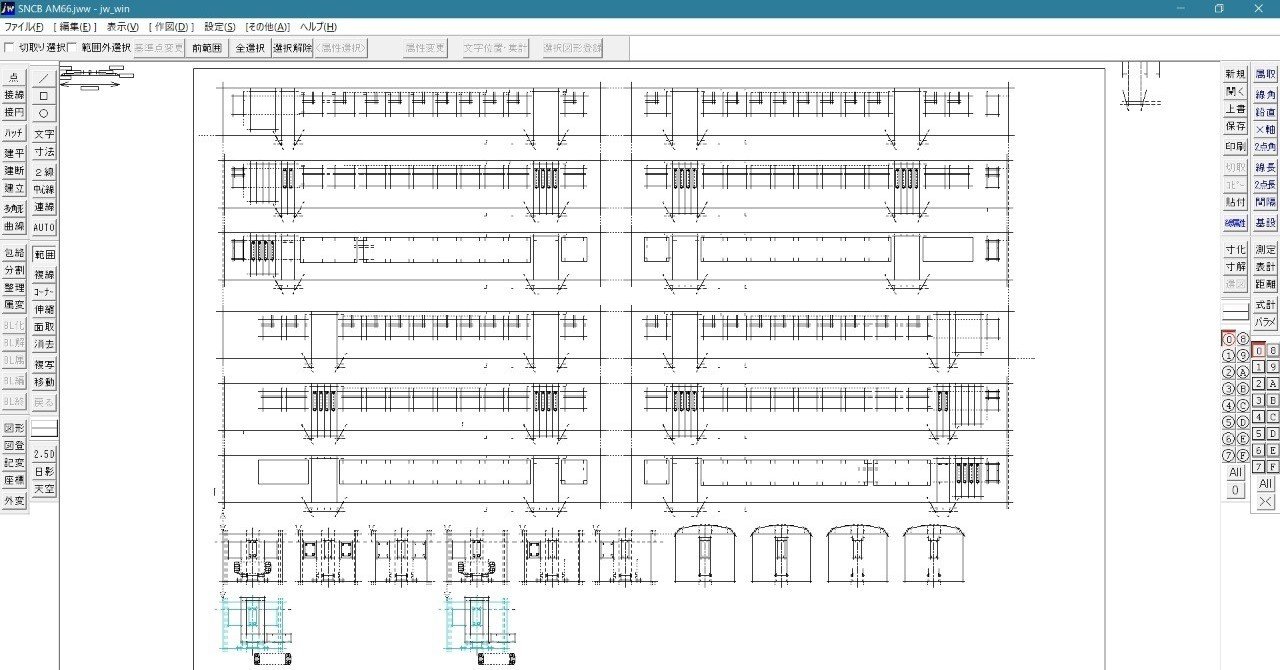Viewport: 1280px width, 670px height.
Task: Open the ヘルプ(H) menu
Action: [x=318, y=26]
